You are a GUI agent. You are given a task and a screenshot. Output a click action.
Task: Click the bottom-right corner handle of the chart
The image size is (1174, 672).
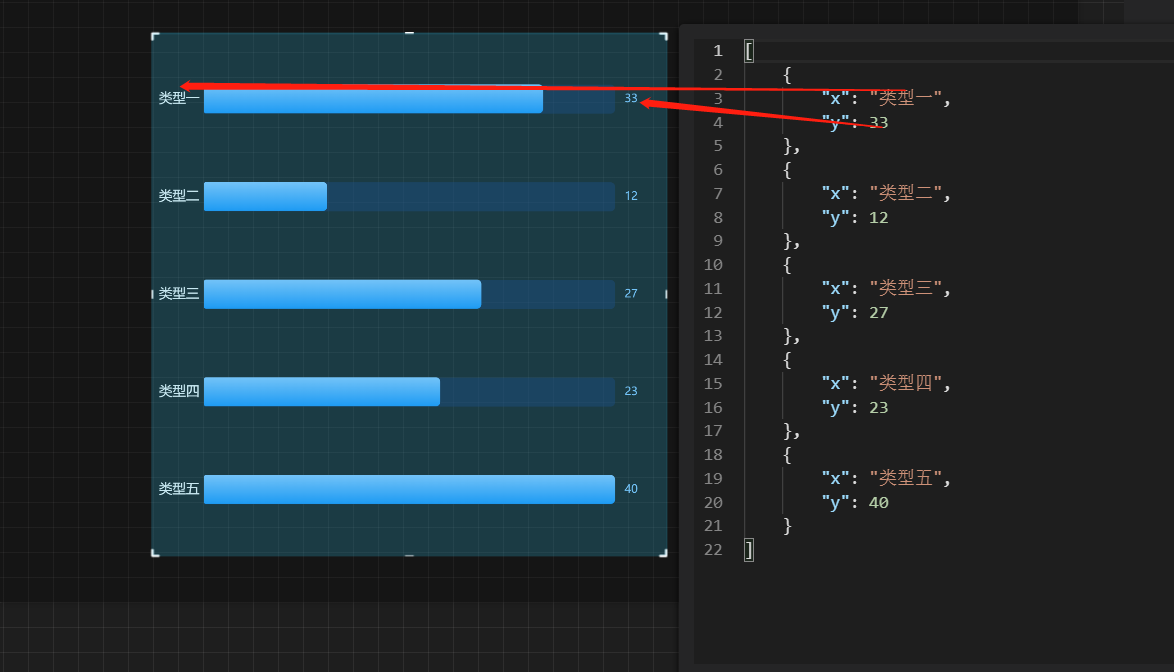pos(663,553)
